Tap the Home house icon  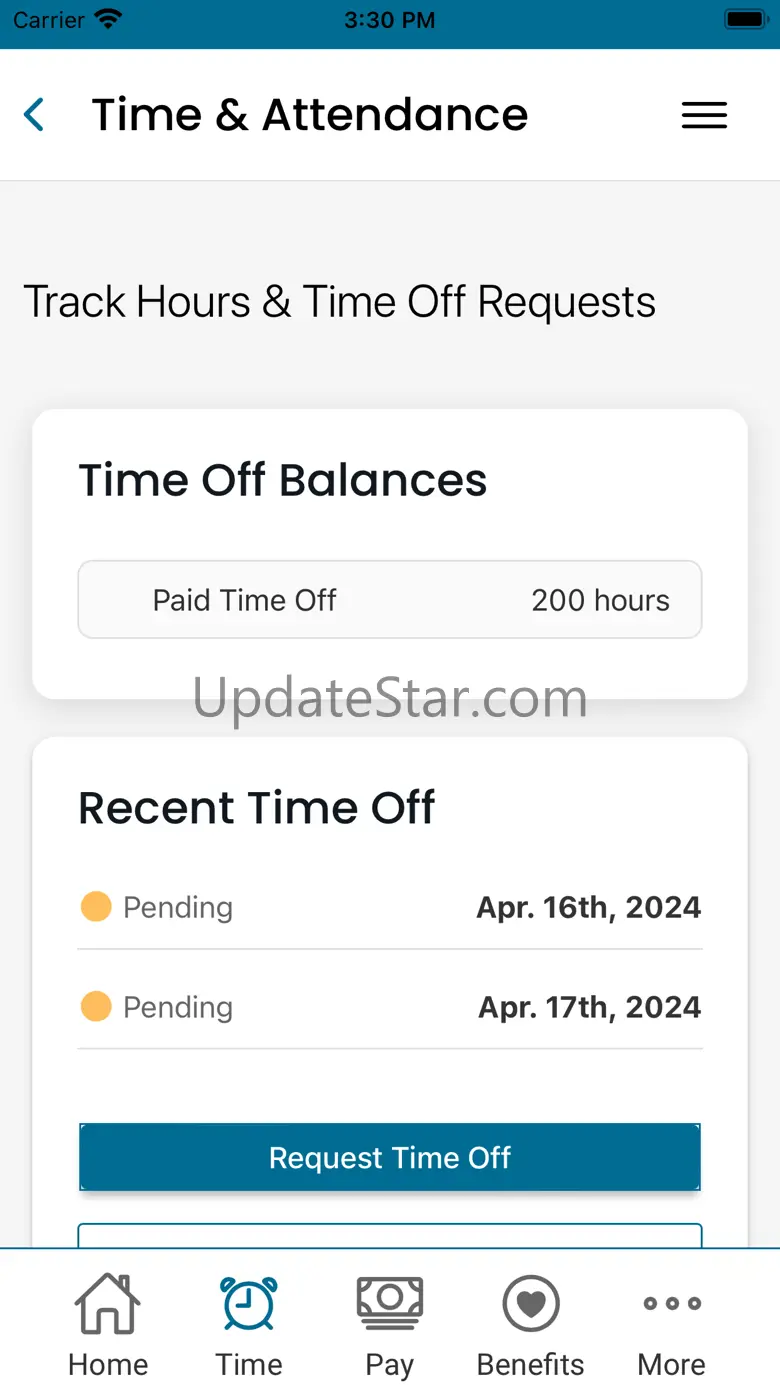(108, 1303)
